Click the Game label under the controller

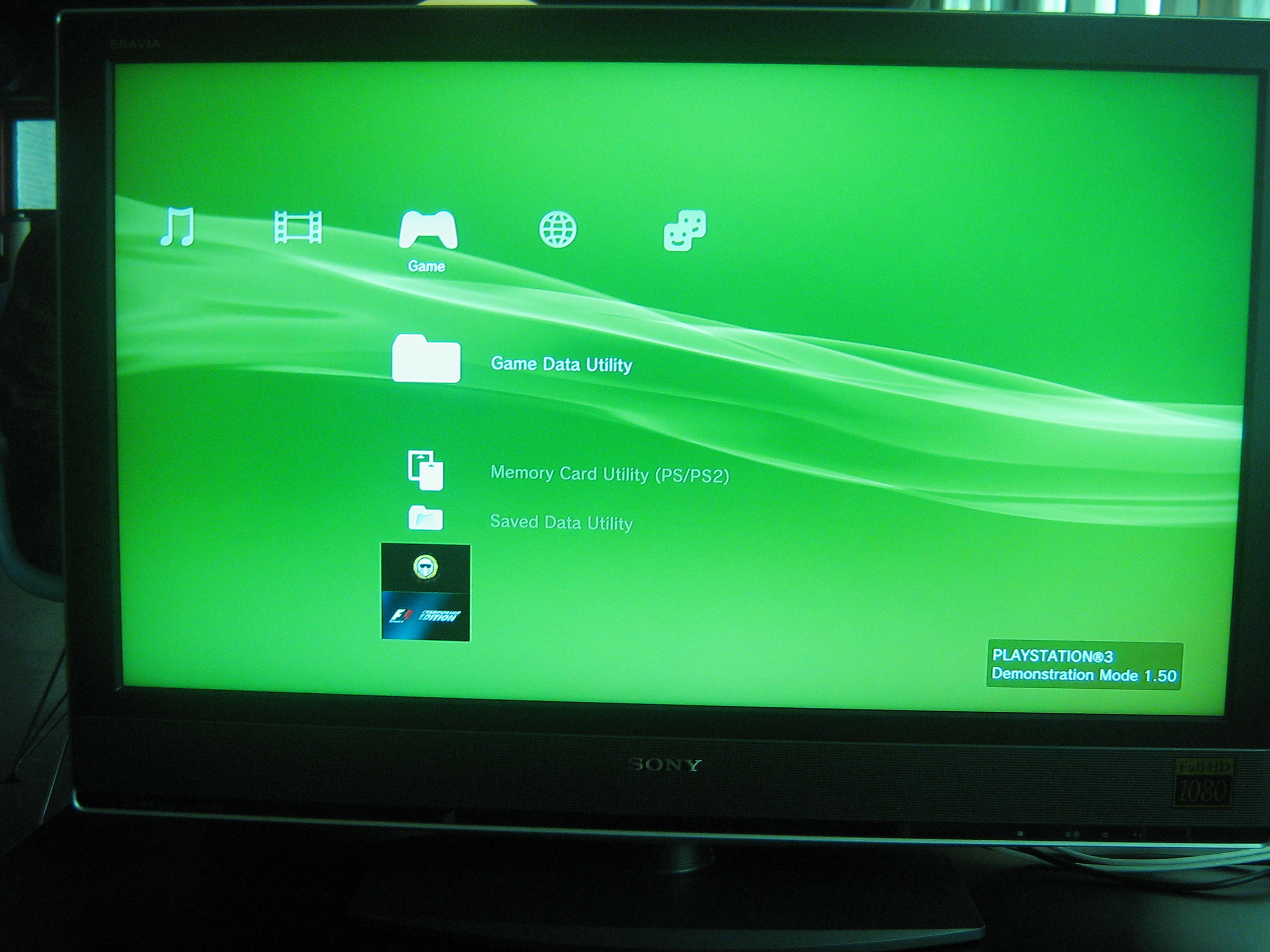coord(427,266)
